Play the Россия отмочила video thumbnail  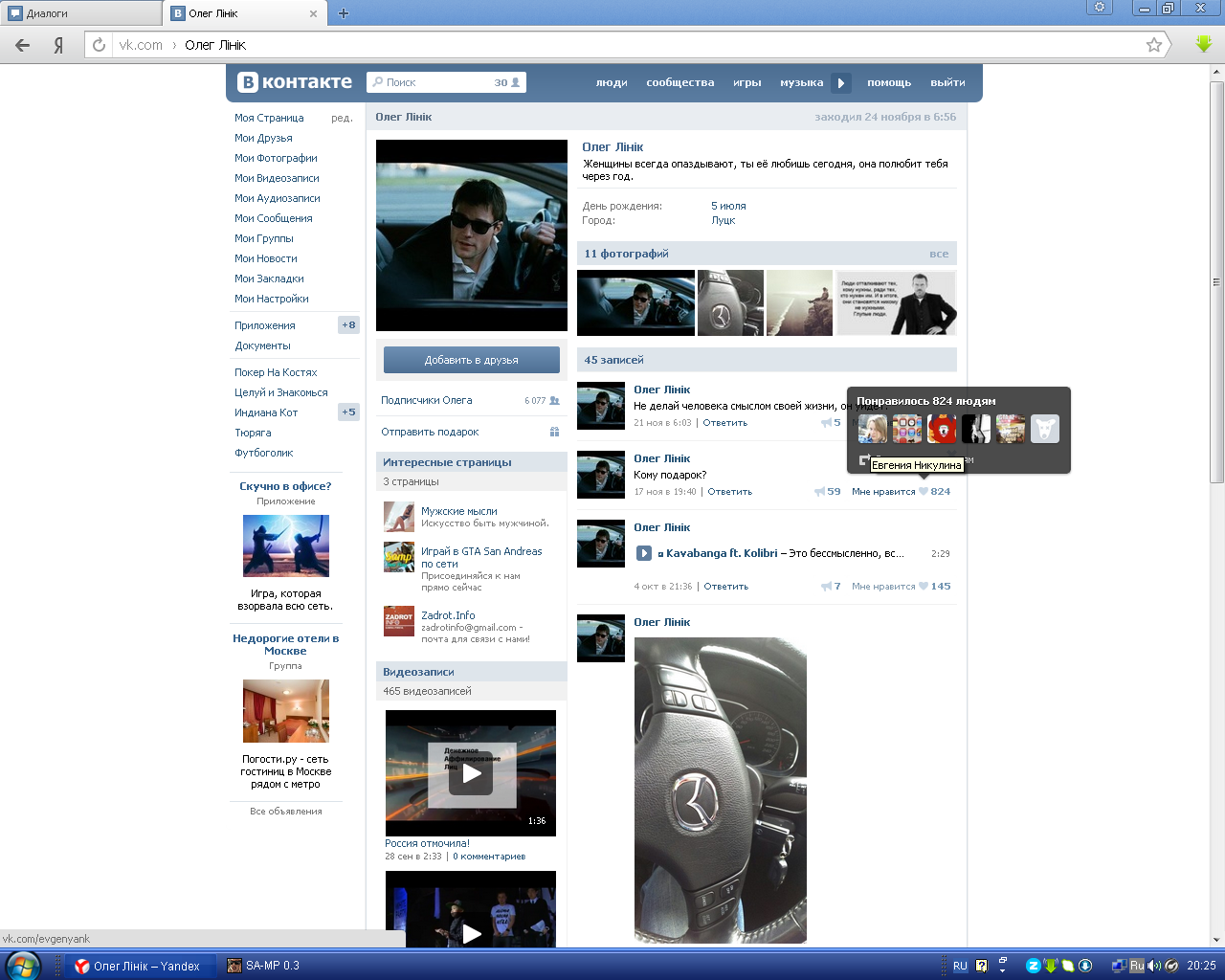pyautogui.click(x=471, y=772)
